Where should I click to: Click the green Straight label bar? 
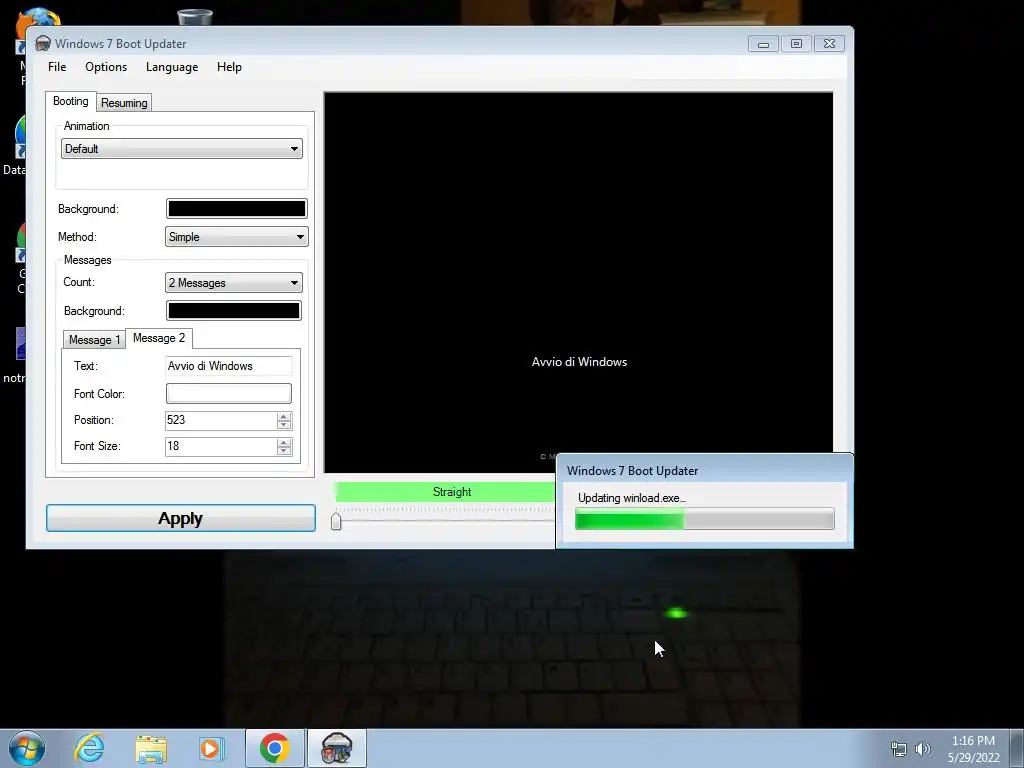click(445, 492)
